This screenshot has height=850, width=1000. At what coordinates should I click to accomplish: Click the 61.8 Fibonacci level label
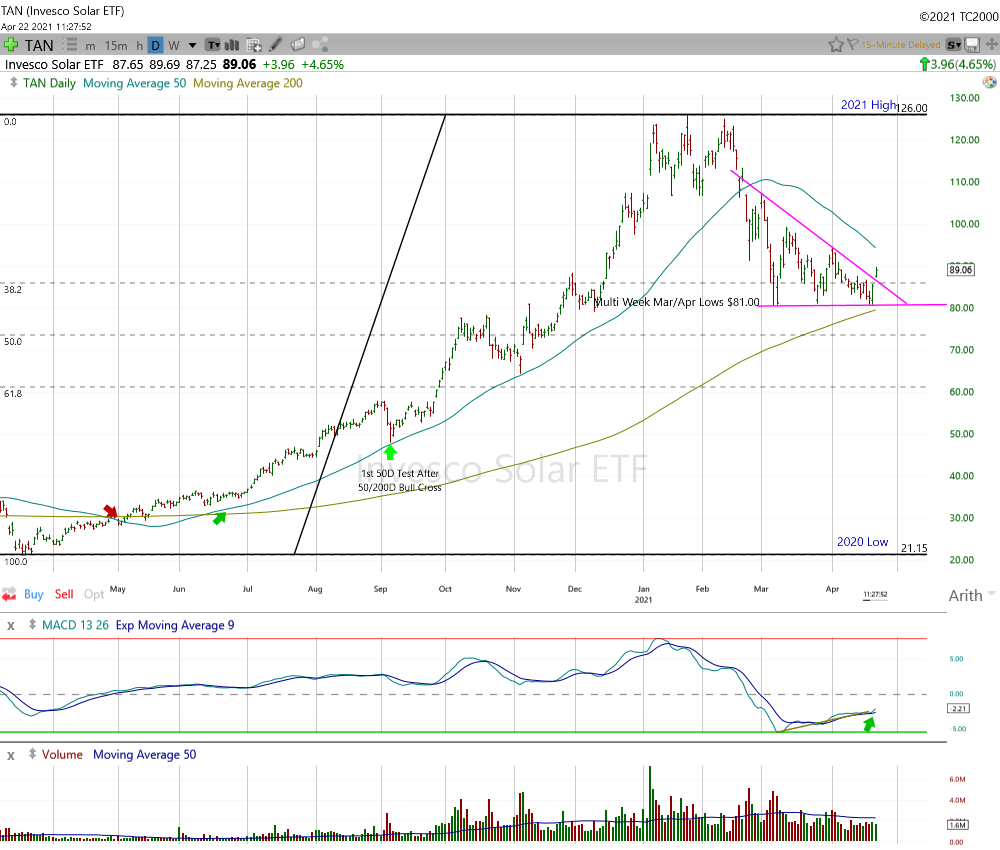pos(13,393)
